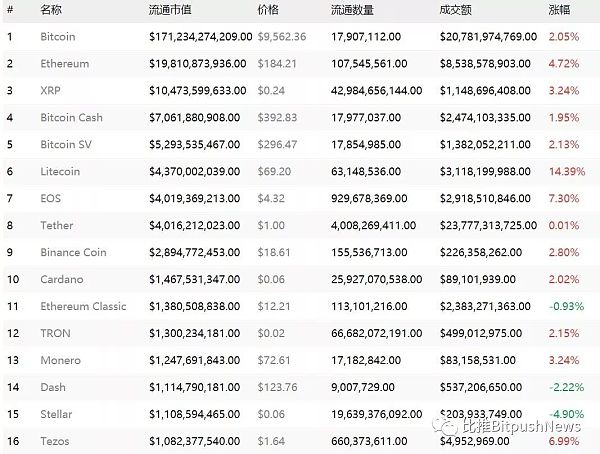
Task: Select the Ethereum Classic name
Action: pos(85,307)
